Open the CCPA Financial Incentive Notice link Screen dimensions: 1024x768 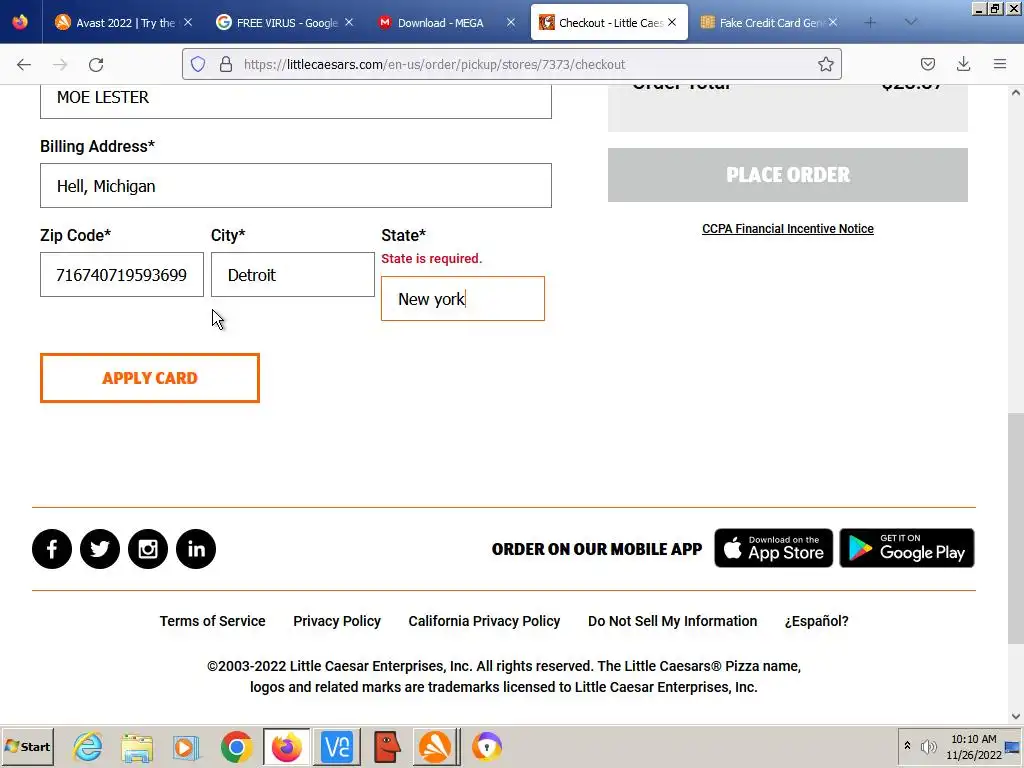coord(788,229)
